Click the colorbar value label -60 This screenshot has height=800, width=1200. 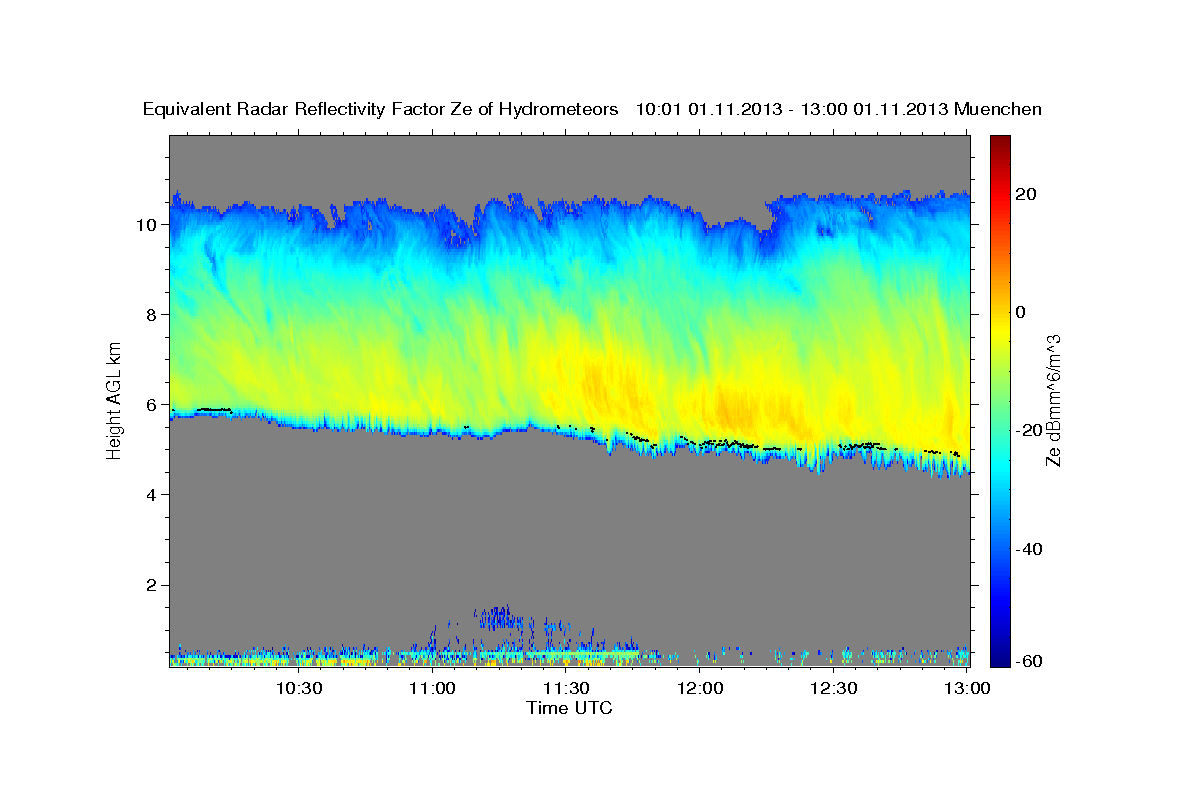1027,661
